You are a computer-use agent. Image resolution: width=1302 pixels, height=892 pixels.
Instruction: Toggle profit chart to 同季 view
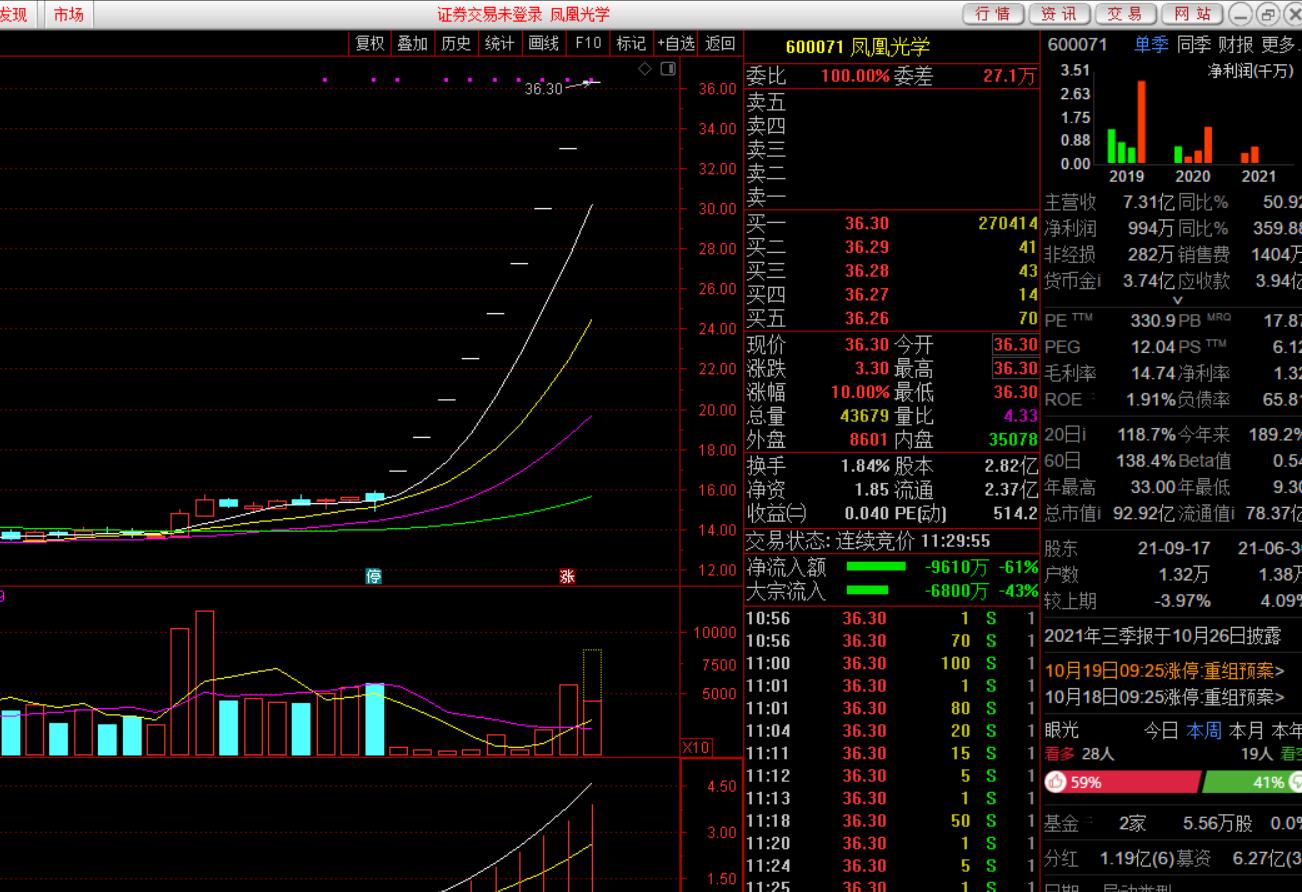coord(1193,44)
